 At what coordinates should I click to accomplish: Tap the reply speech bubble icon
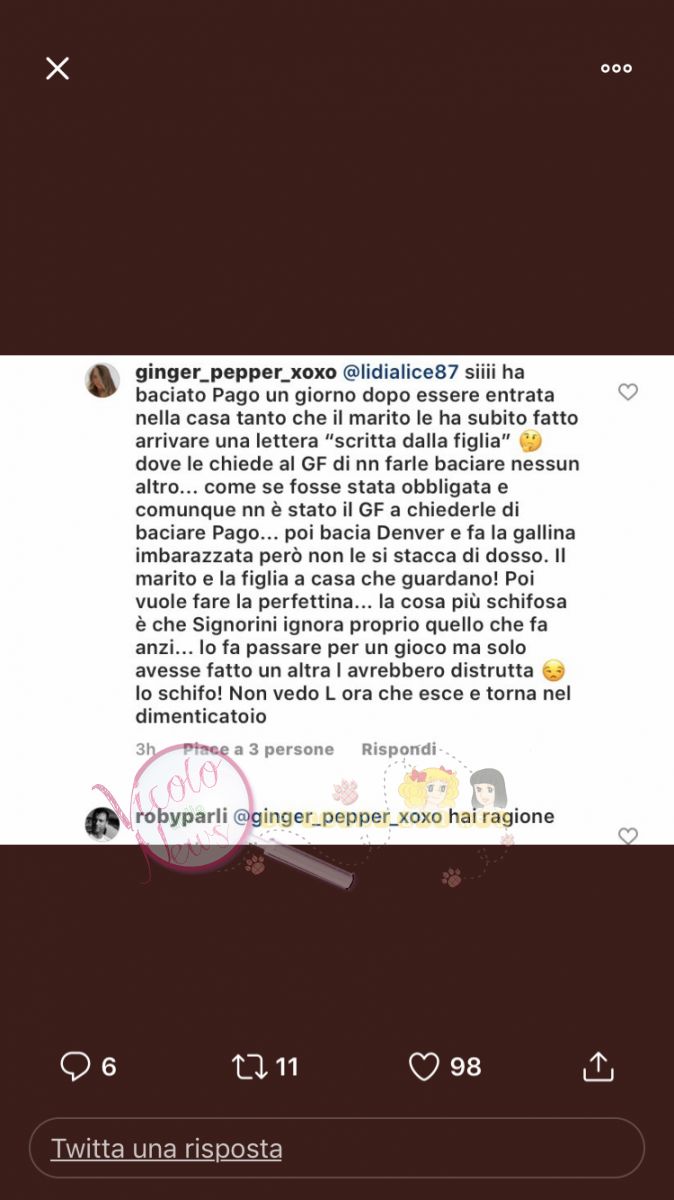(75, 1066)
